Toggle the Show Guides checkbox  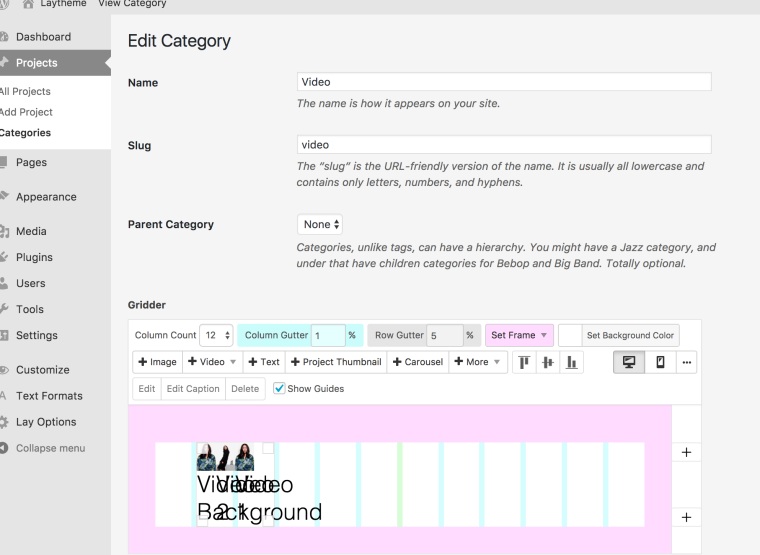pyautogui.click(x=280, y=389)
